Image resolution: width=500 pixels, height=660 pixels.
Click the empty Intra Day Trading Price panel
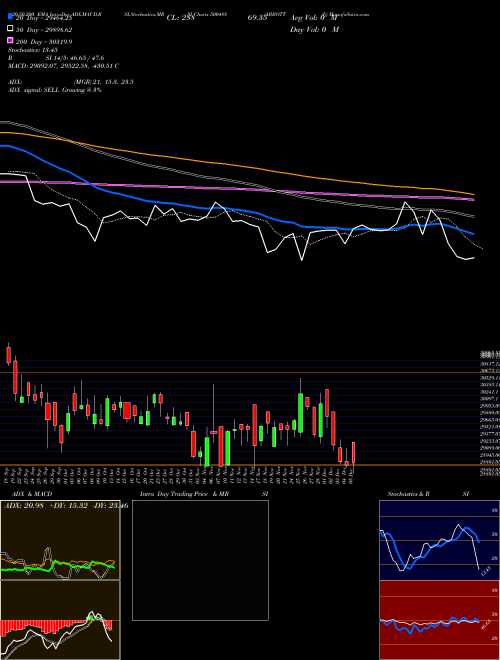pos(200,560)
